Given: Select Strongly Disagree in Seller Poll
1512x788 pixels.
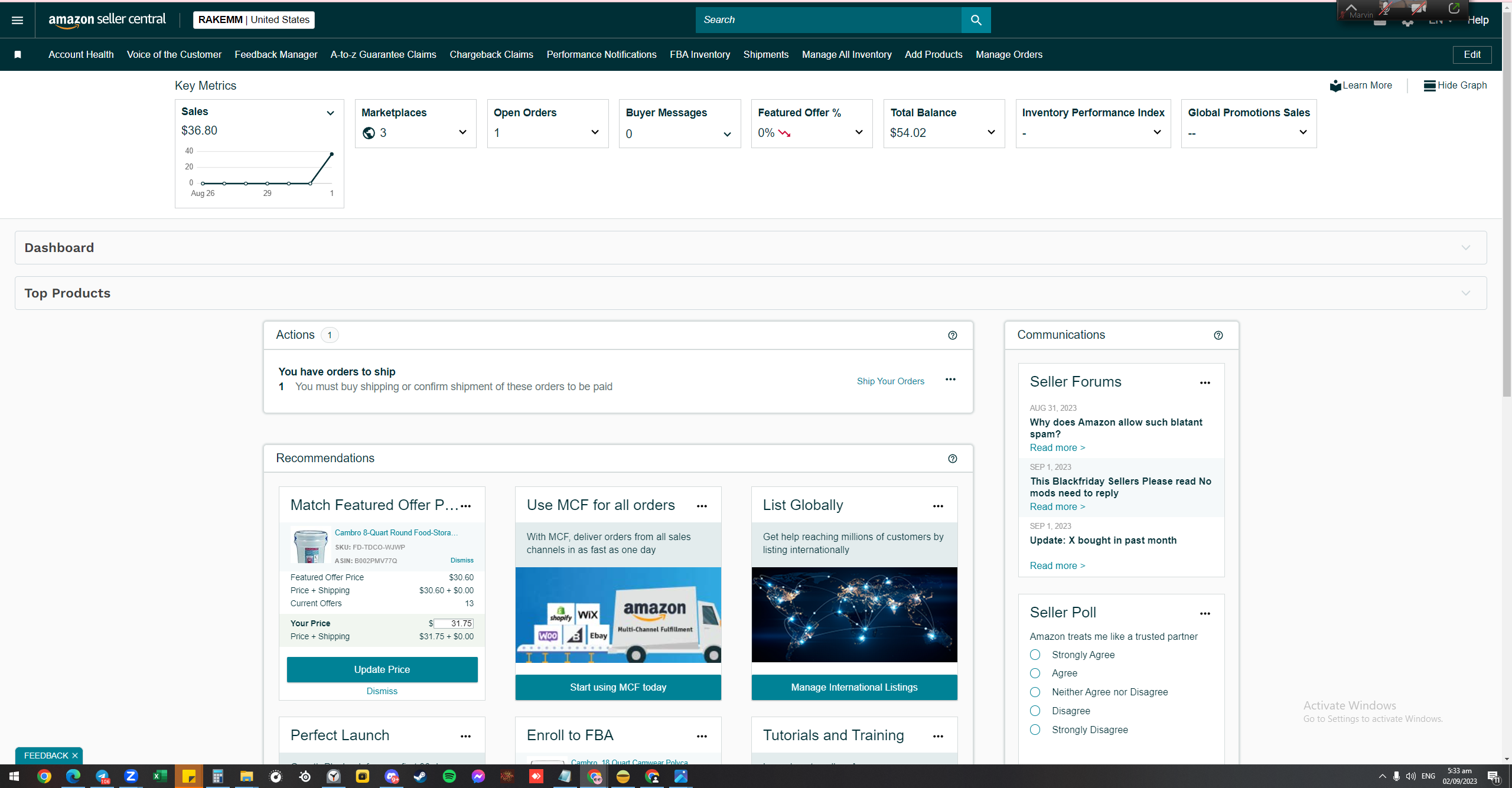Looking at the screenshot, I should click(x=1035, y=730).
